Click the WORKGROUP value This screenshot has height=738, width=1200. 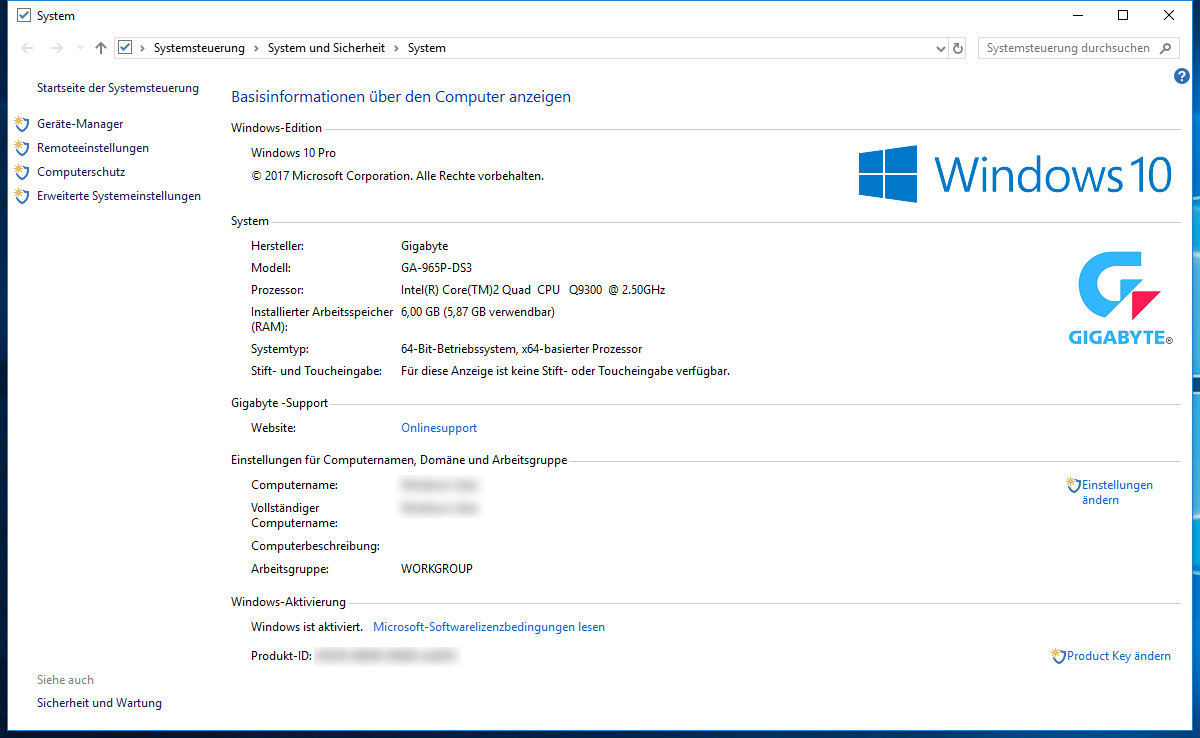[x=437, y=569]
